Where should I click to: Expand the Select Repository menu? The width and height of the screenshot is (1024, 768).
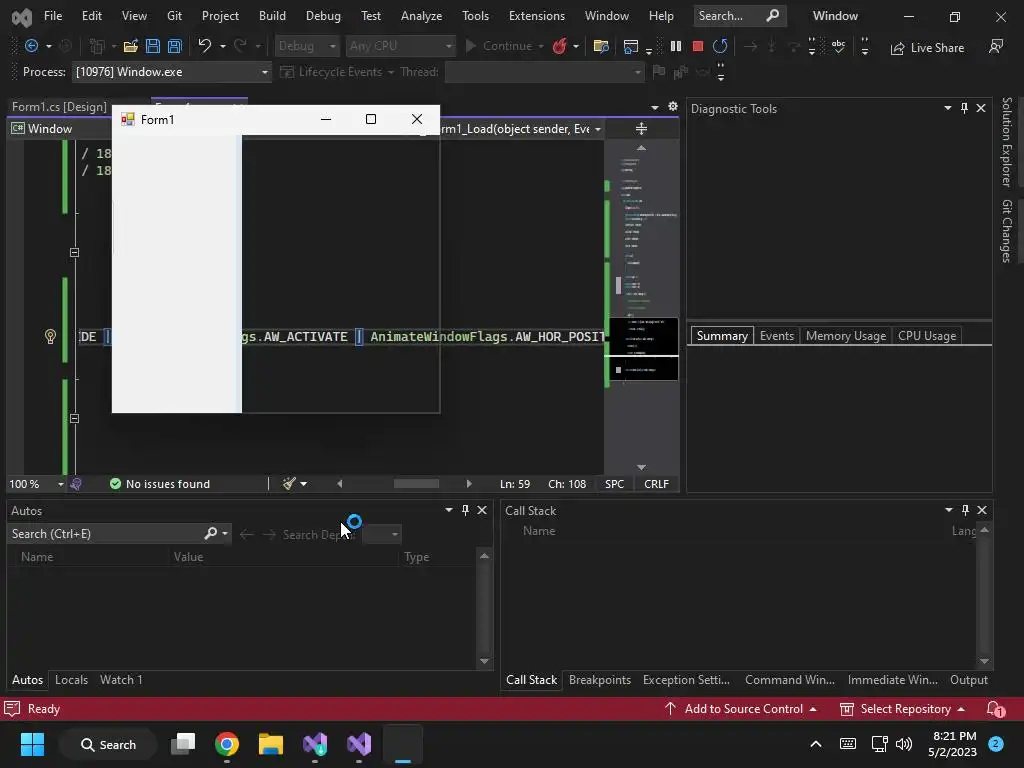tap(902, 709)
